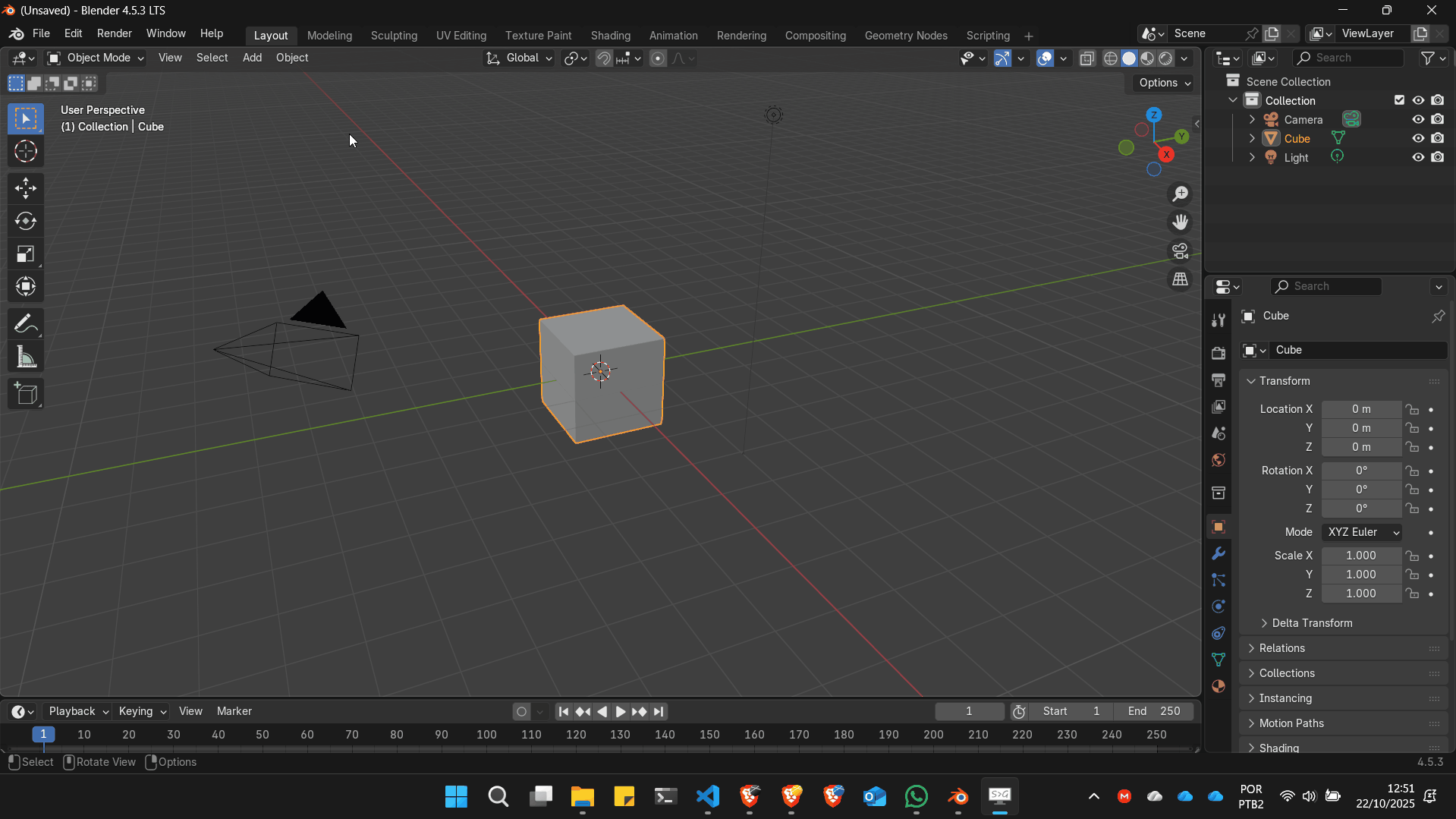Select the Scale tool

[x=26, y=254]
